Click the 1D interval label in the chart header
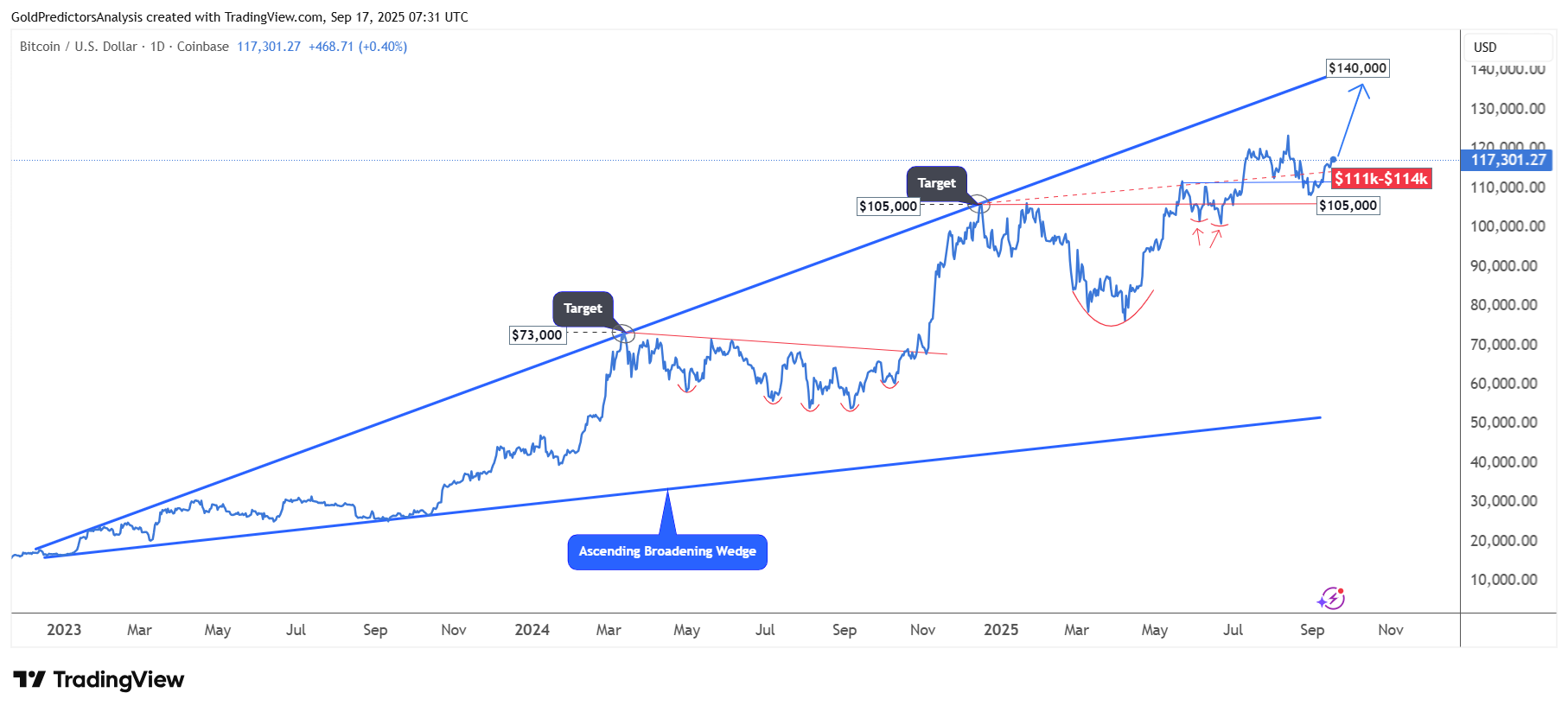Screen dimensions: 1568x712 (x=157, y=47)
